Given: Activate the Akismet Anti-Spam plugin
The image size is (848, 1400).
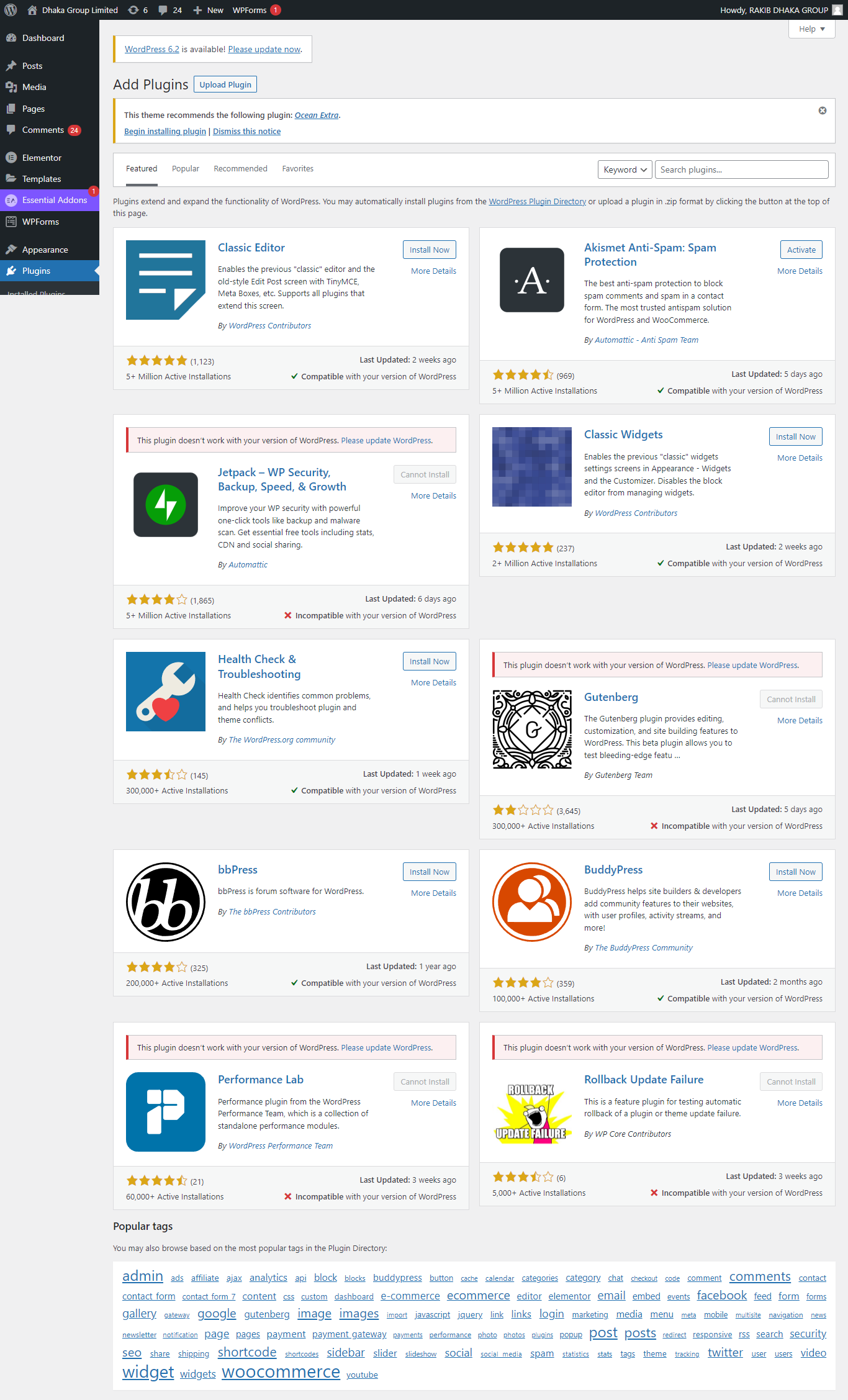Looking at the screenshot, I should coord(801,250).
